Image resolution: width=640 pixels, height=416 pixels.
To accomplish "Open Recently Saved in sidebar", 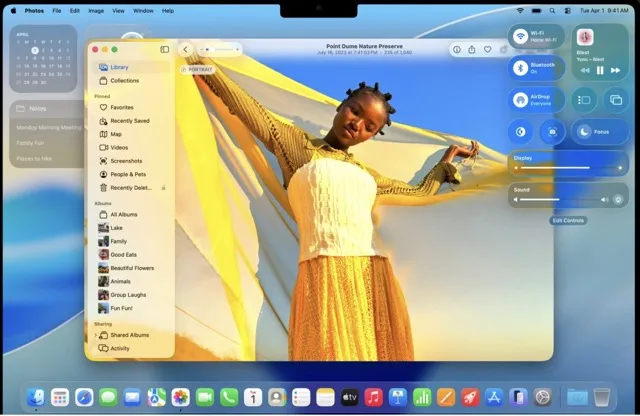I will (131, 121).
